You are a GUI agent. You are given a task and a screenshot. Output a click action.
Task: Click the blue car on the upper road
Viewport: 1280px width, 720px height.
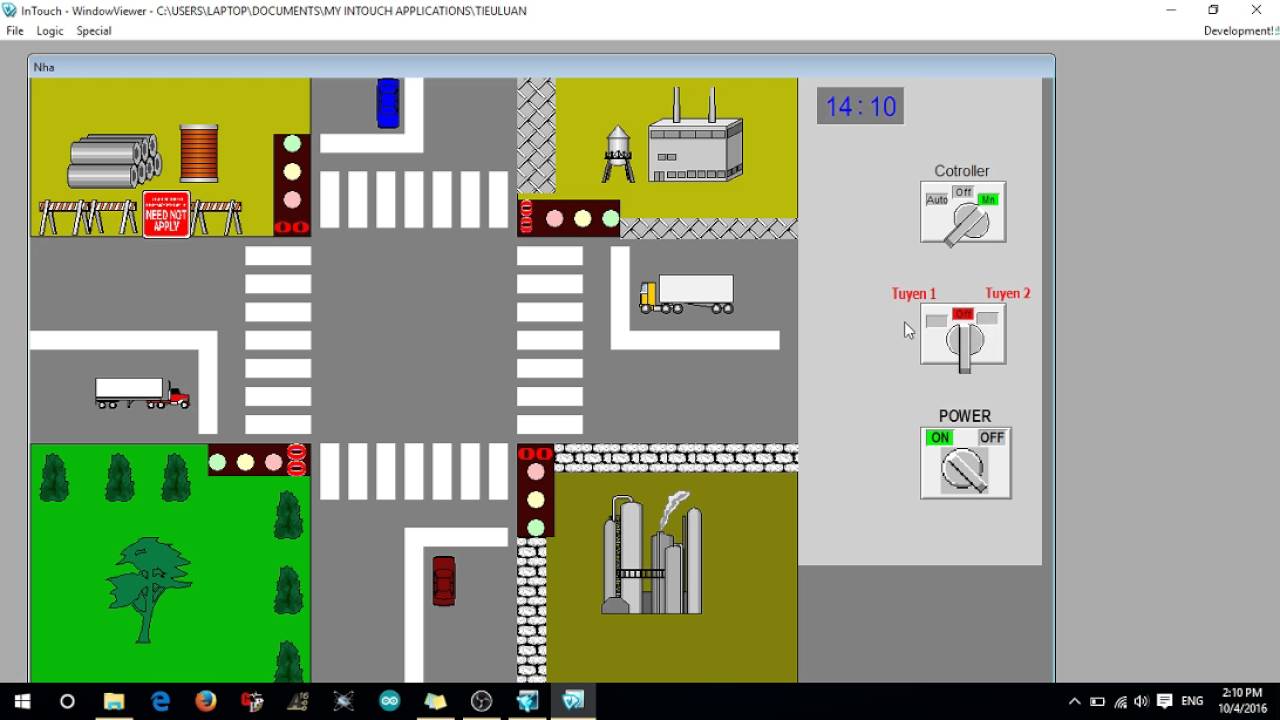tap(388, 103)
